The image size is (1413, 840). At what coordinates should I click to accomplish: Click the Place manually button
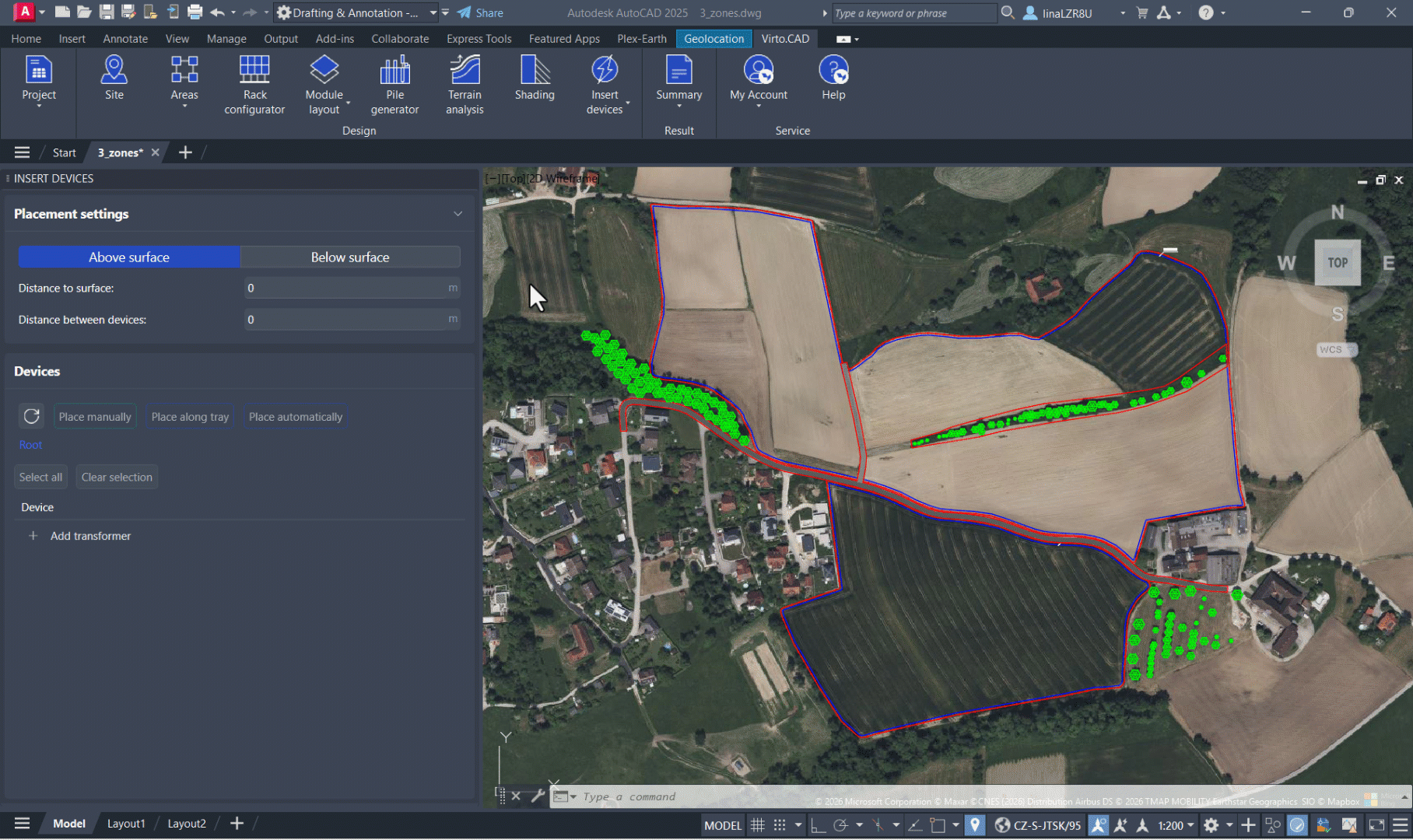[95, 417]
